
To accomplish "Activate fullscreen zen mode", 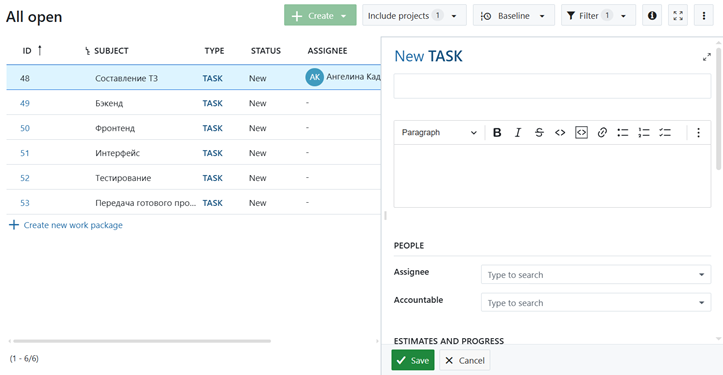I will click(678, 16).
